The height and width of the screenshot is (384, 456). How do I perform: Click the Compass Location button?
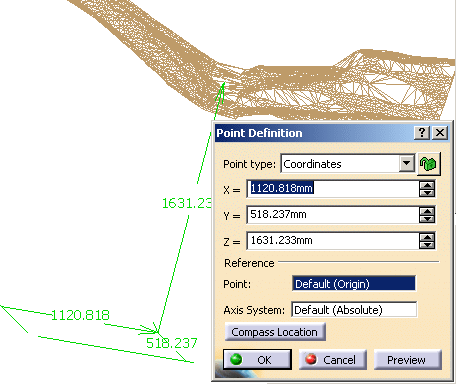click(275, 332)
